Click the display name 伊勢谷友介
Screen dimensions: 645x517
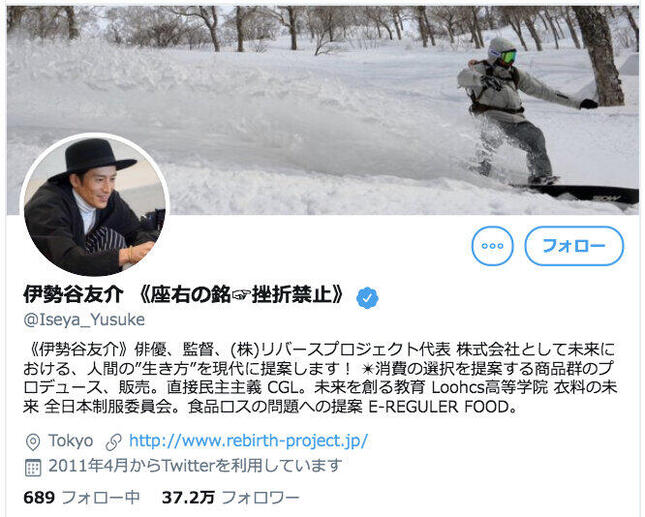coord(73,294)
